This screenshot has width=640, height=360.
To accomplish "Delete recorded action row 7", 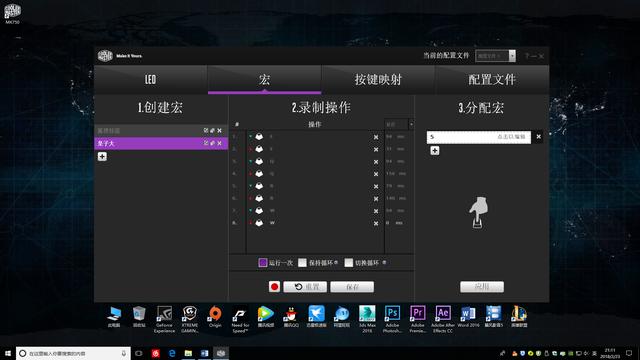I will click(x=376, y=211).
